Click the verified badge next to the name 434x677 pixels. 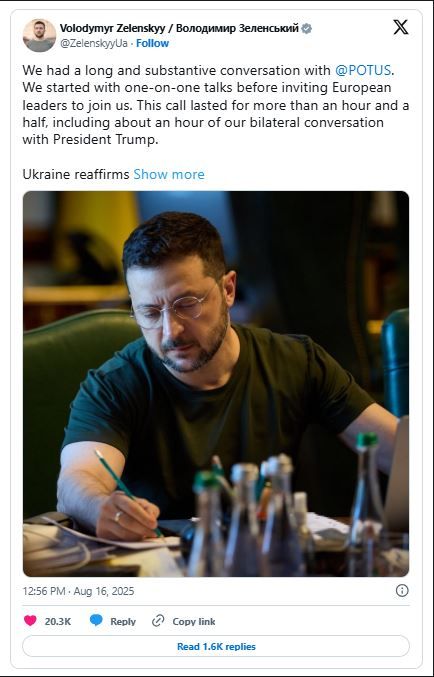tap(307, 29)
